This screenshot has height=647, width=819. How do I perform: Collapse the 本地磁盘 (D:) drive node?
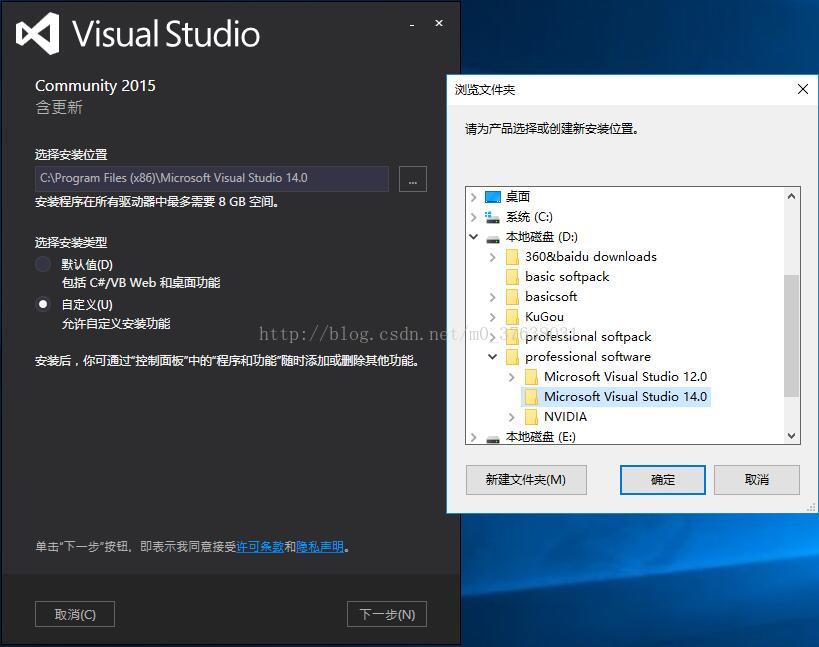pos(473,237)
